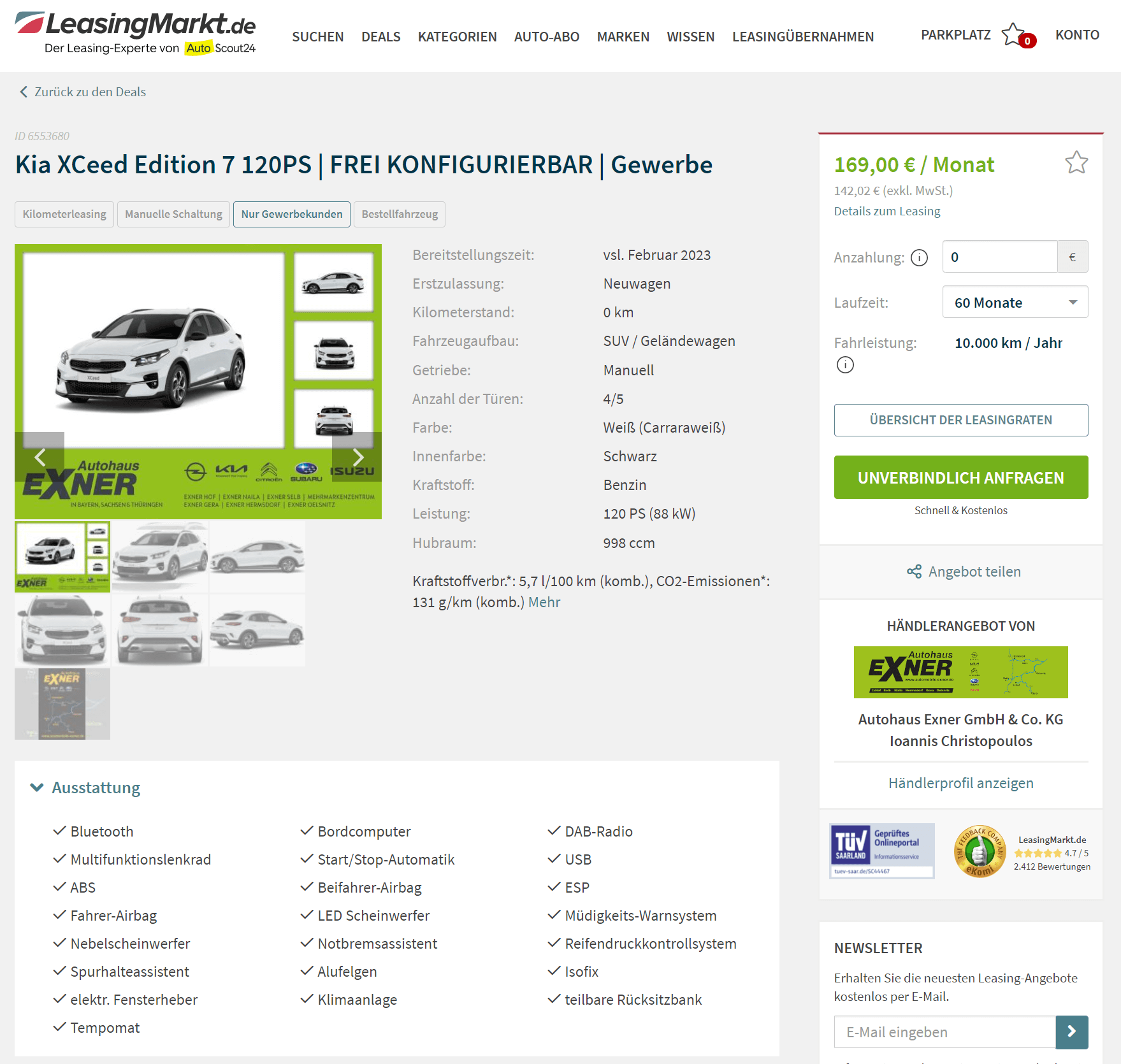1121x1064 pixels.
Task: Select the last-row side view thumbnail
Action: [x=257, y=631]
